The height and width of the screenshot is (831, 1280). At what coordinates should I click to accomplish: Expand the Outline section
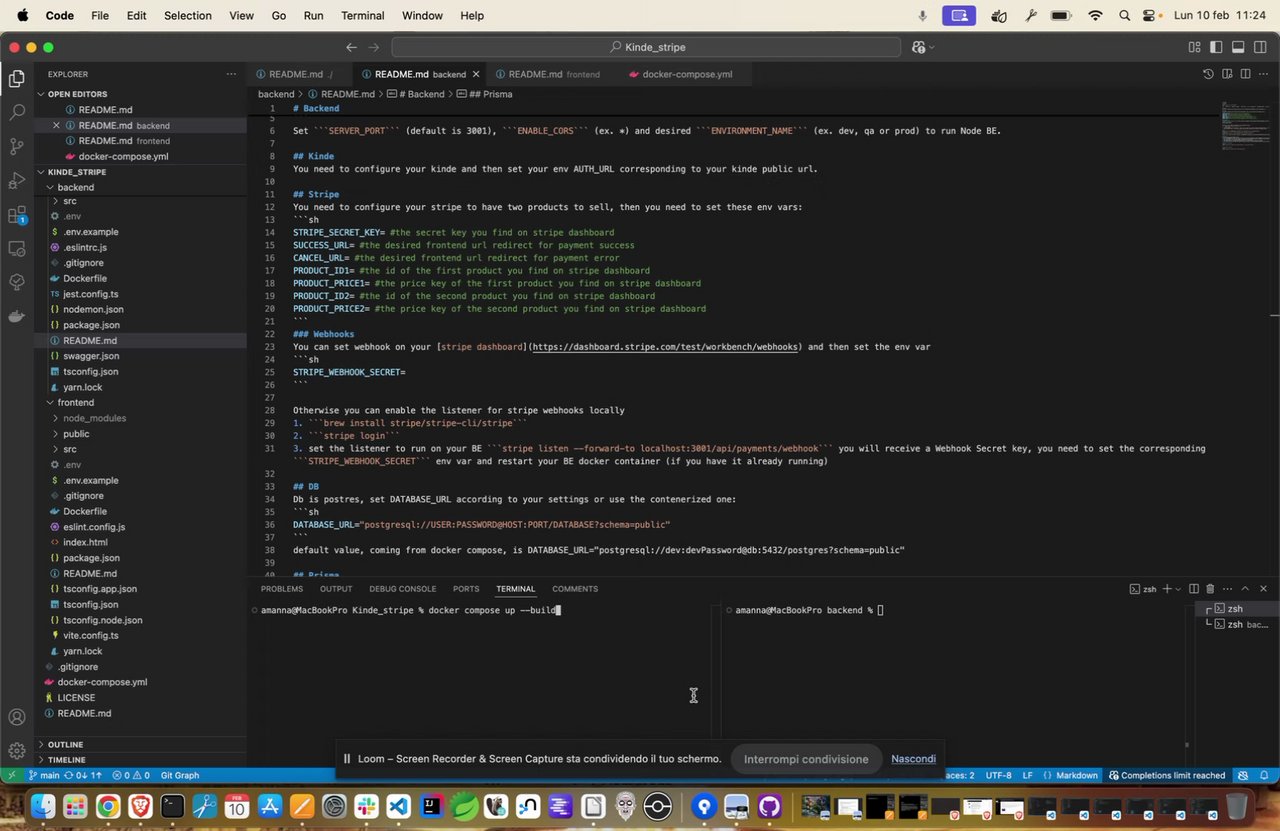tap(65, 745)
